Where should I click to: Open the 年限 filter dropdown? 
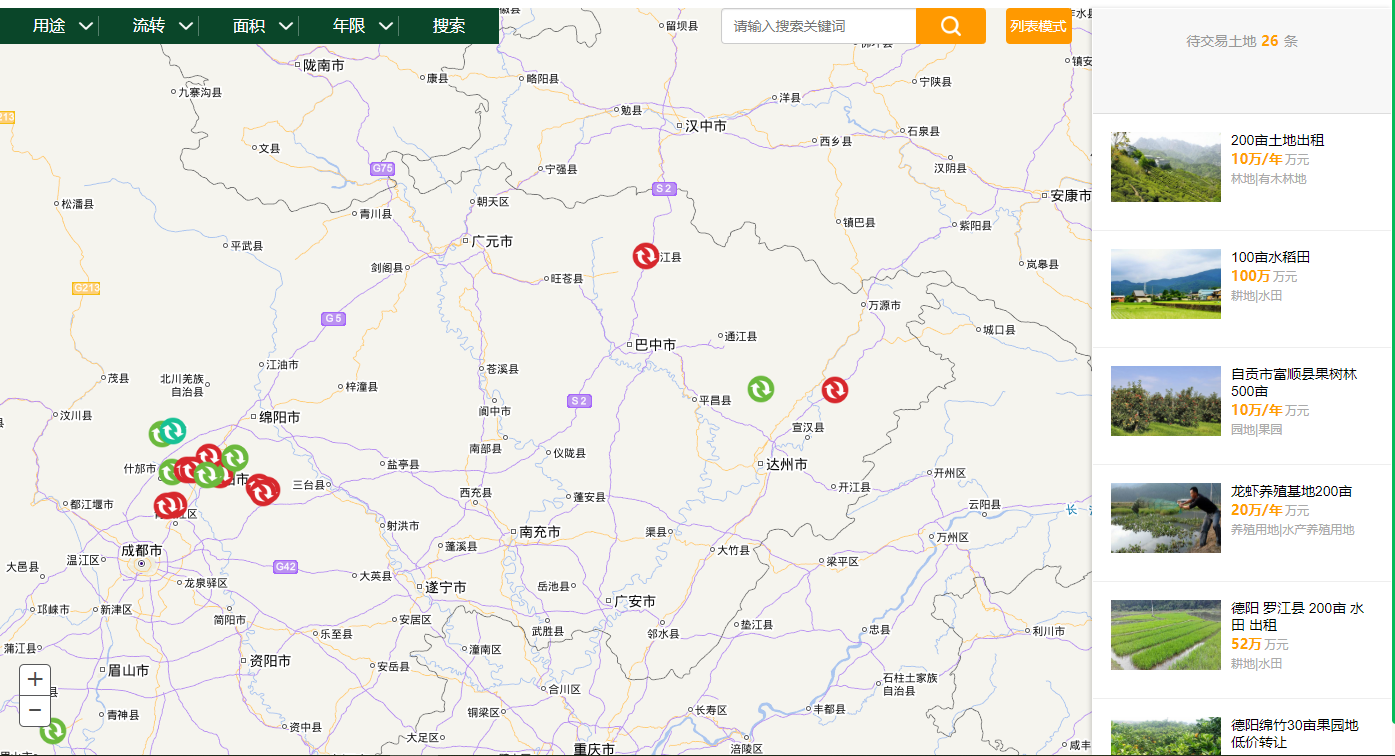tap(362, 26)
